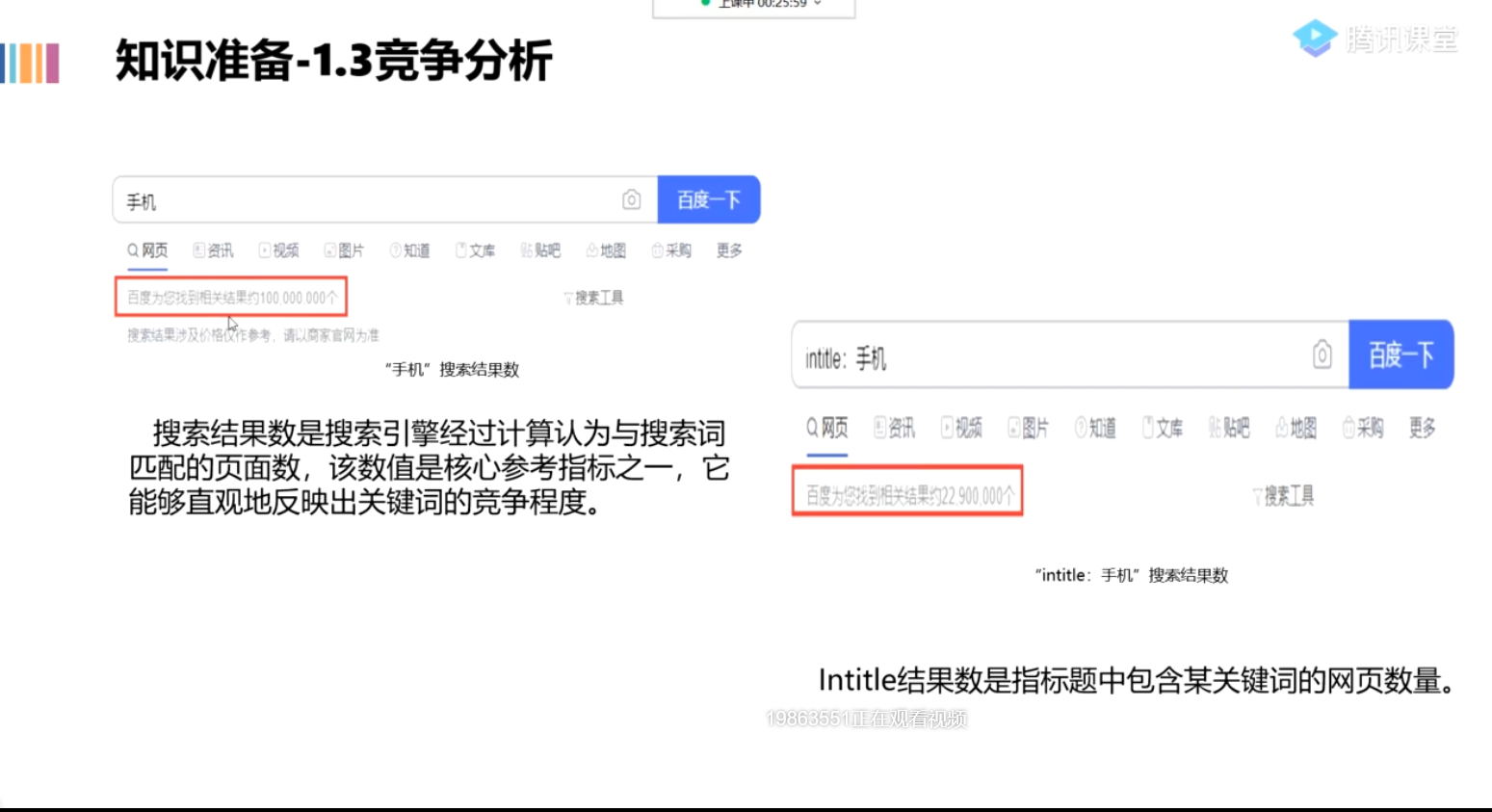The width and height of the screenshot is (1492, 812).
Task: Click the camera icon in the intitle: 手机 search box
Action: [1322, 354]
